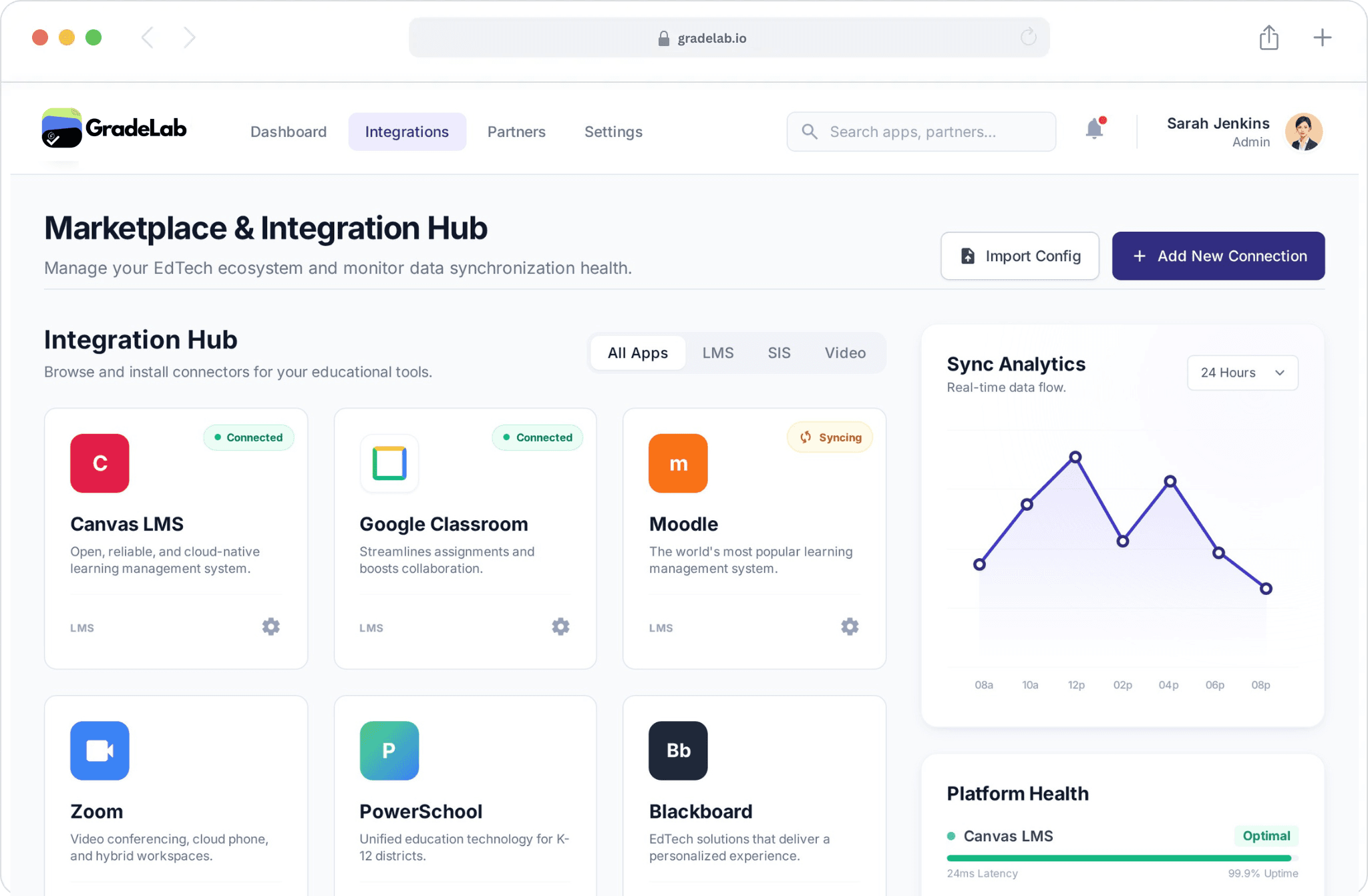Filter apps by Video
1368x896 pixels.
(845, 353)
